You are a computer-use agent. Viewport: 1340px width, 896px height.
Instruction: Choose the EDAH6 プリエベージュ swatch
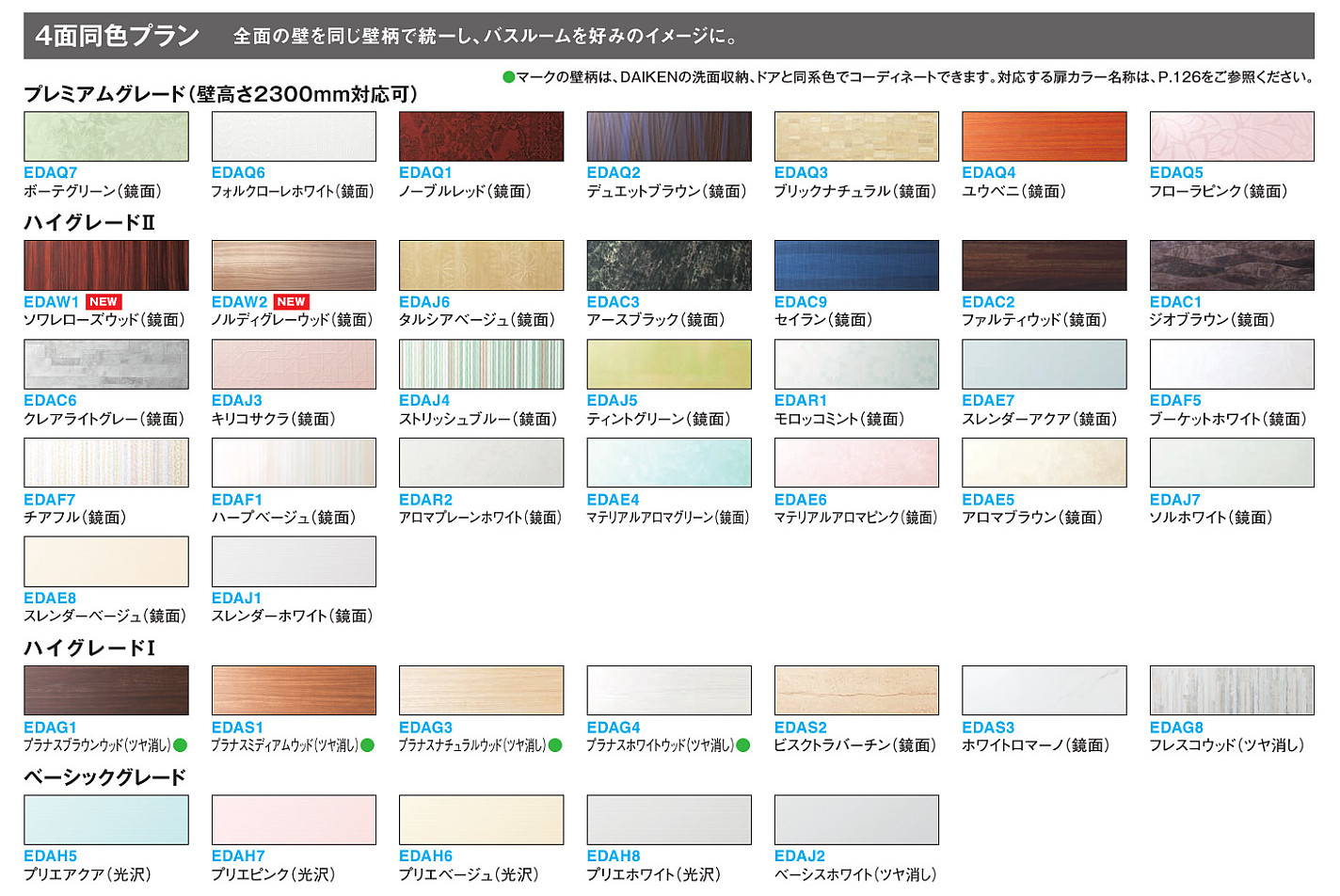[x=481, y=820]
